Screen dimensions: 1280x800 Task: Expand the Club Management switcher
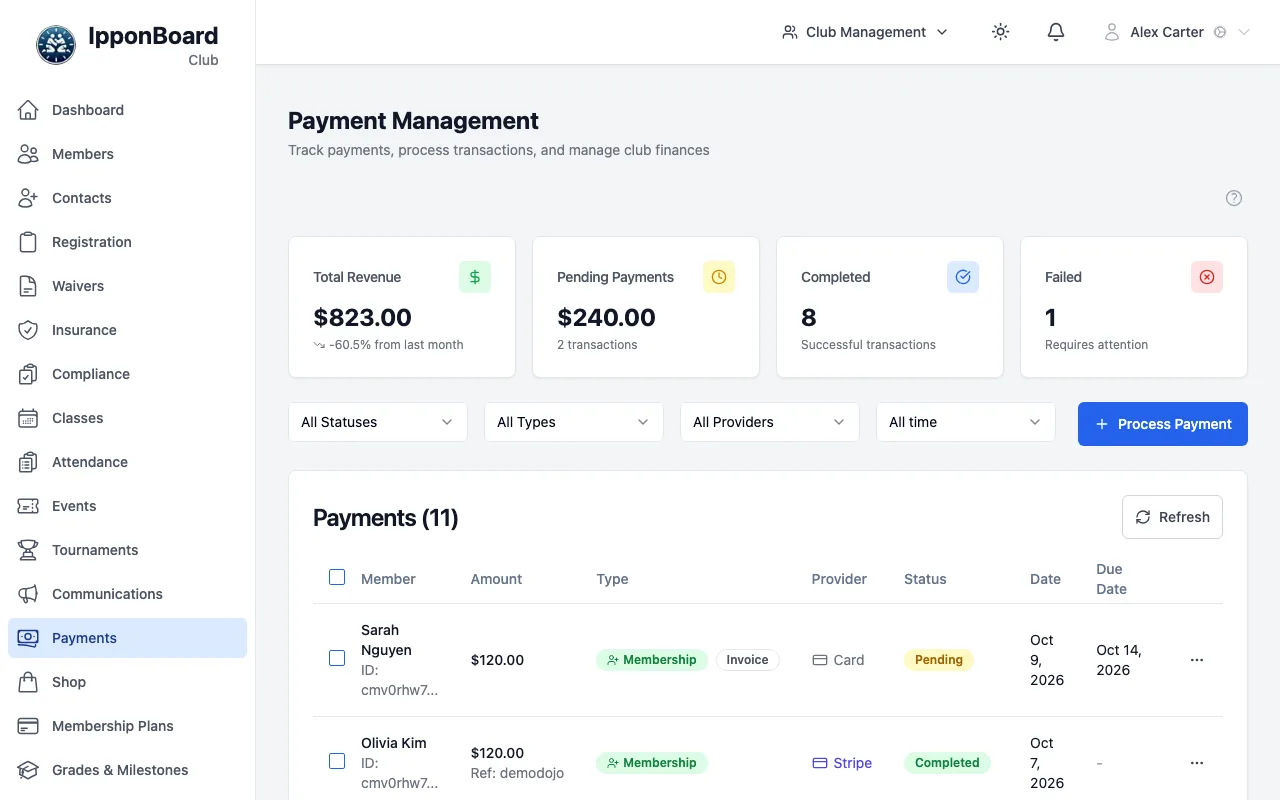tap(865, 32)
